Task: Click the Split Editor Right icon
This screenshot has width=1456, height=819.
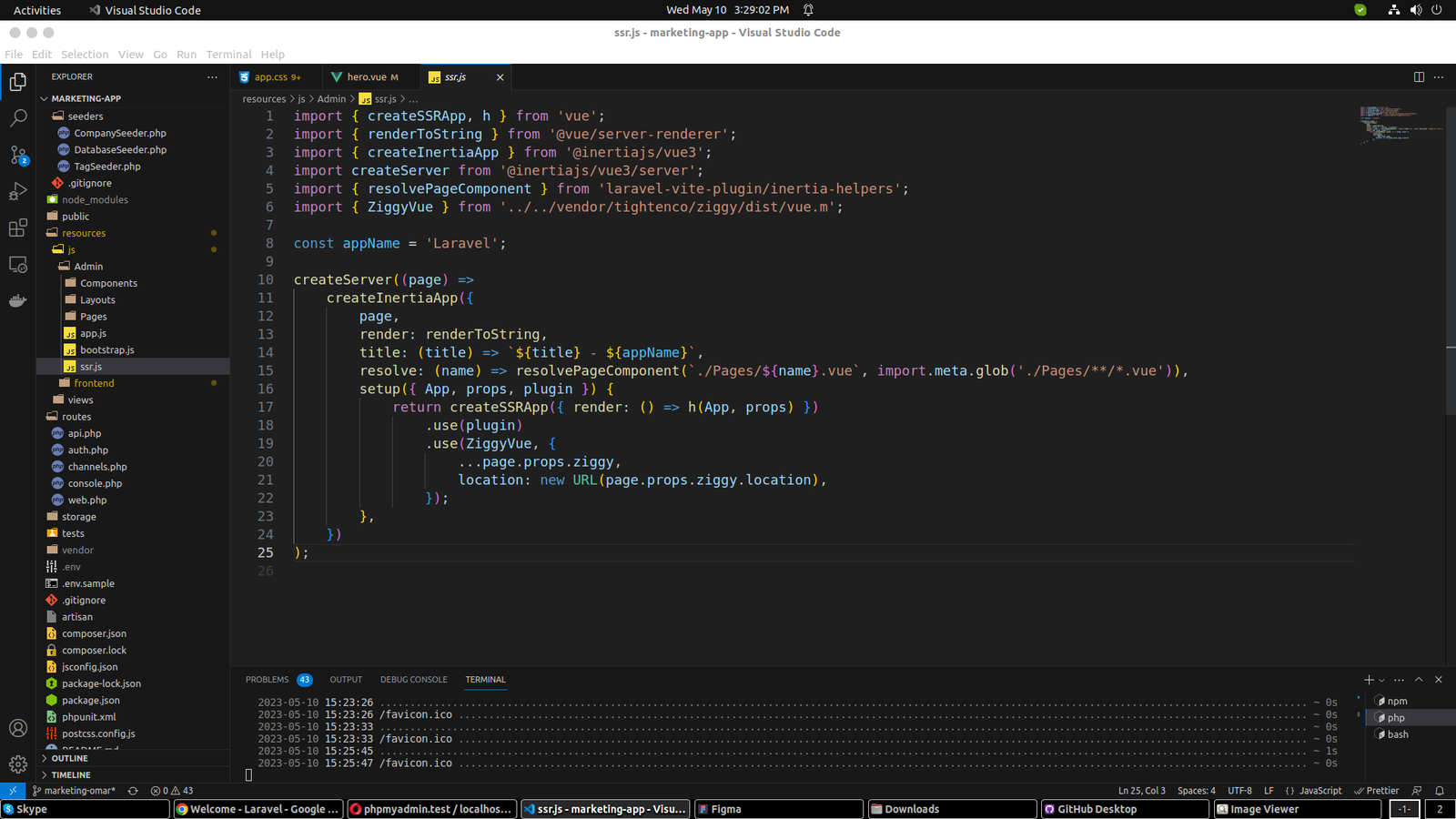Action: [1419, 77]
